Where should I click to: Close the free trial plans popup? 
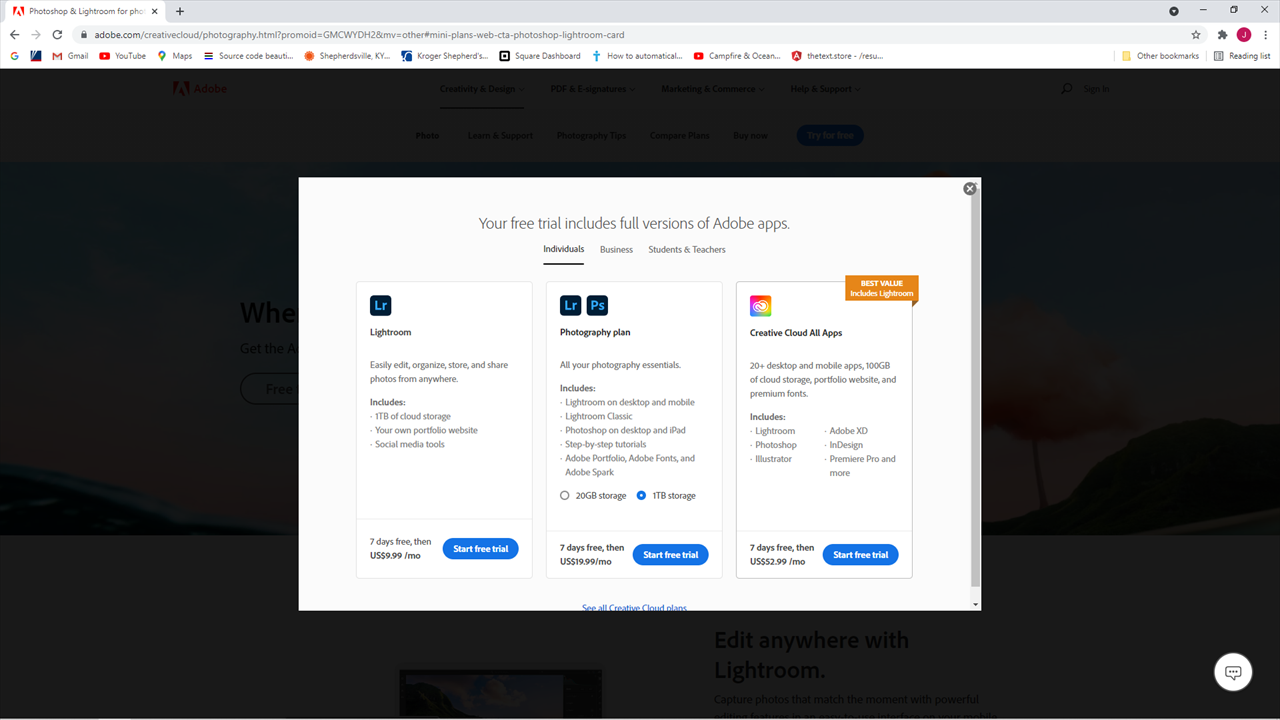pyautogui.click(x=969, y=188)
